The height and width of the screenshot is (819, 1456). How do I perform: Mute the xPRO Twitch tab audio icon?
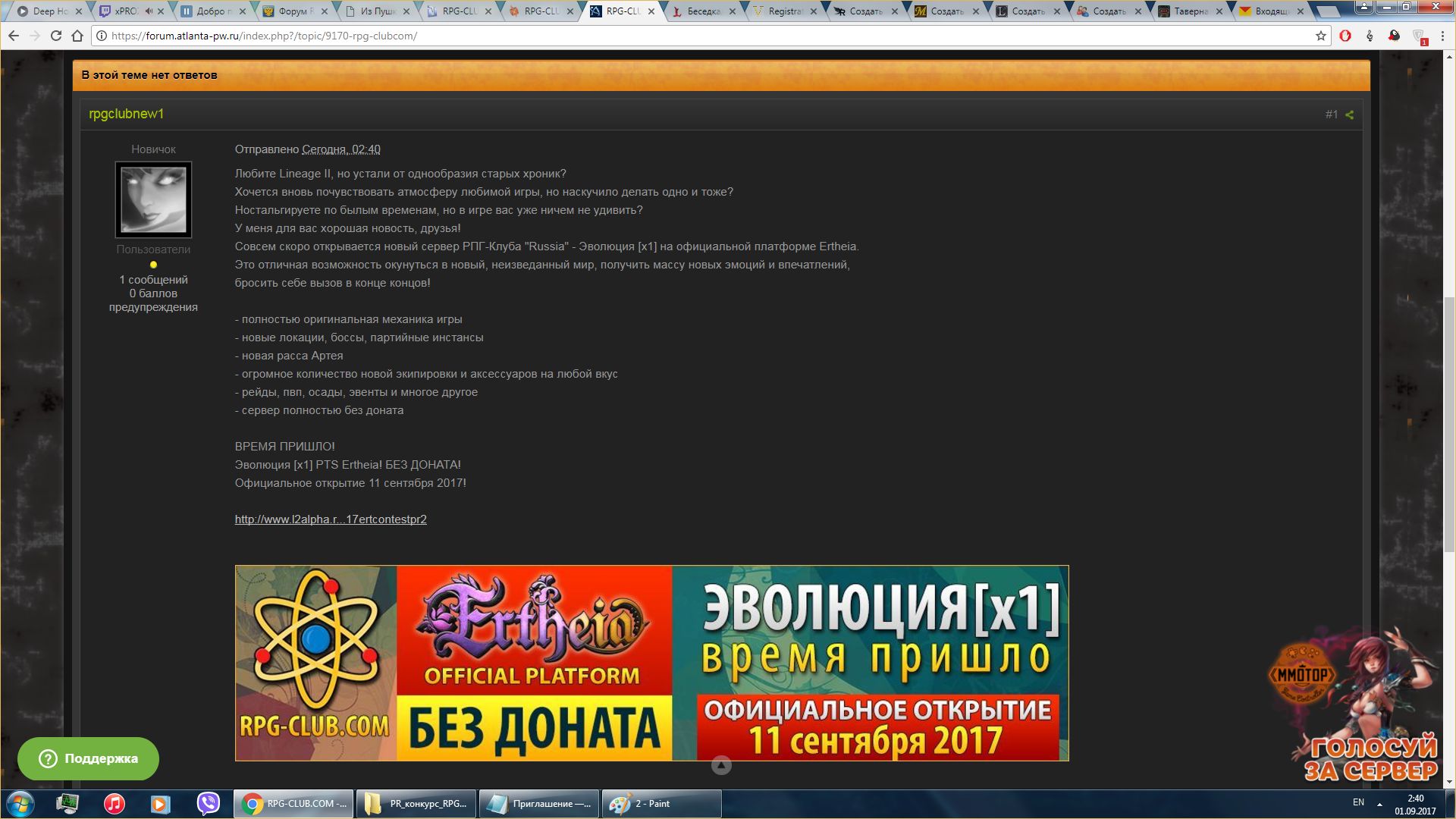point(149,11)
